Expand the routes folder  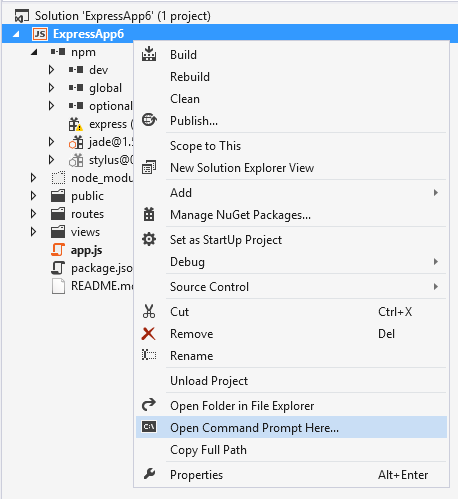coord(33,214)
